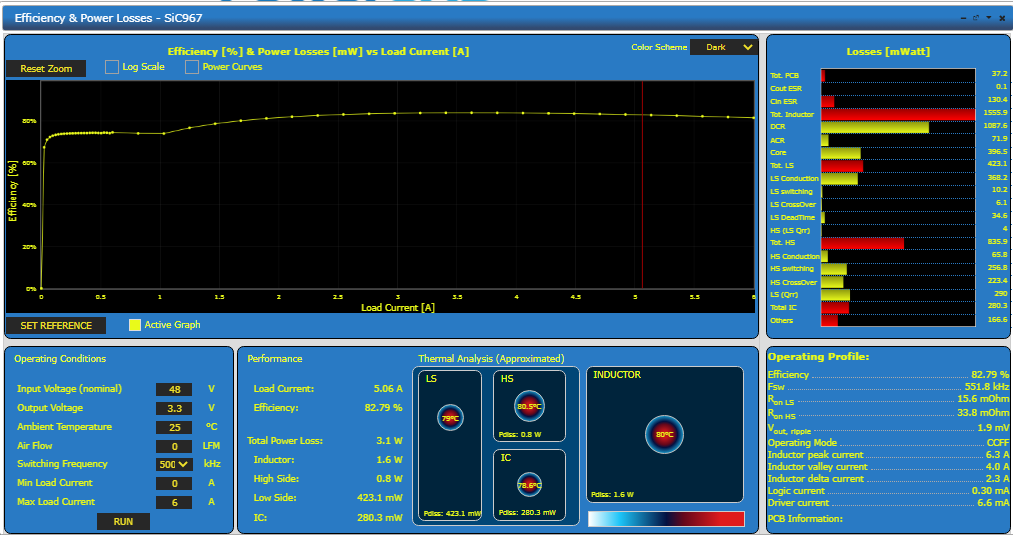Click the Core loss yellow bar
This screenshot has width=1013, height=535.
(x=841, y=153)
